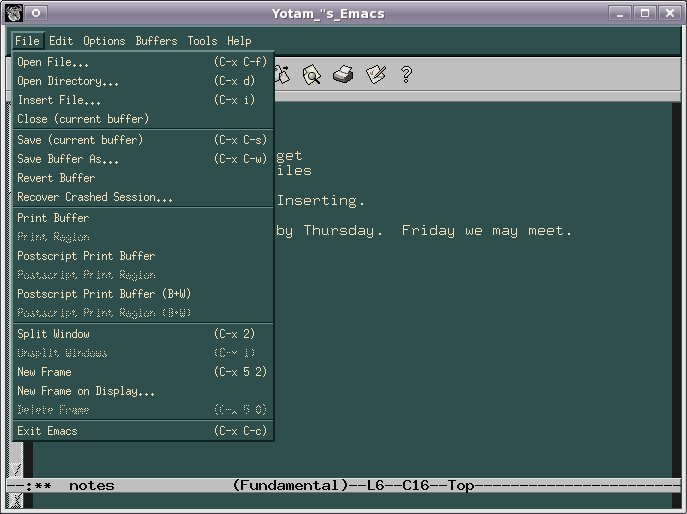Click L6 line indicator in mode line
Viewport: 687px width, 514px height.
click(x=375, y=486)
